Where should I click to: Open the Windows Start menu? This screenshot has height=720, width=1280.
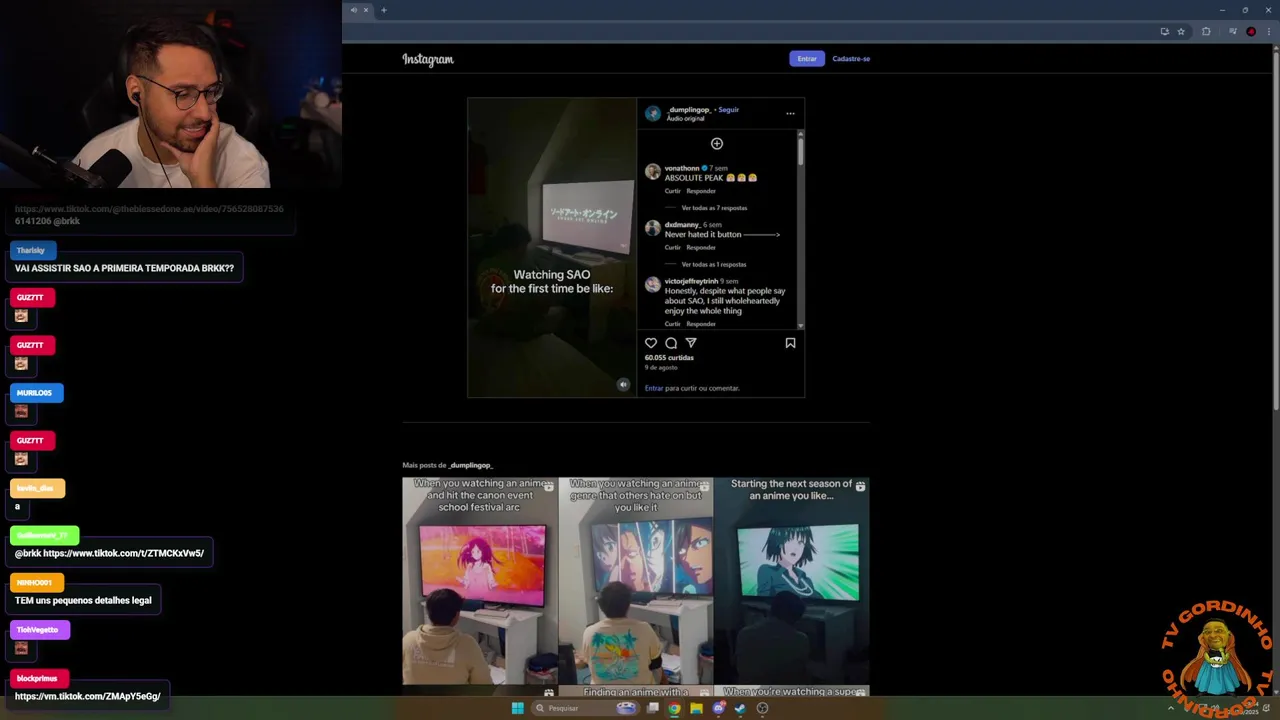pyautogui.click(x=517, y=708)
